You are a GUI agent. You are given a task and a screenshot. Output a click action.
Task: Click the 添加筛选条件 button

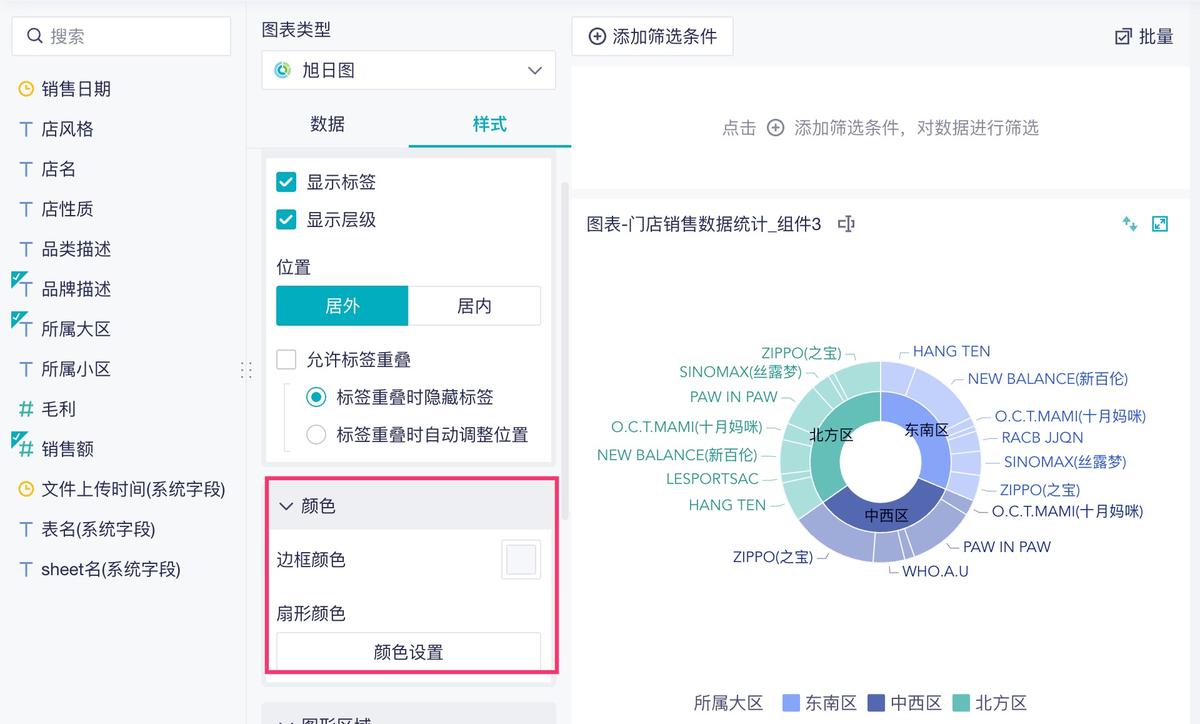(652, 36)
